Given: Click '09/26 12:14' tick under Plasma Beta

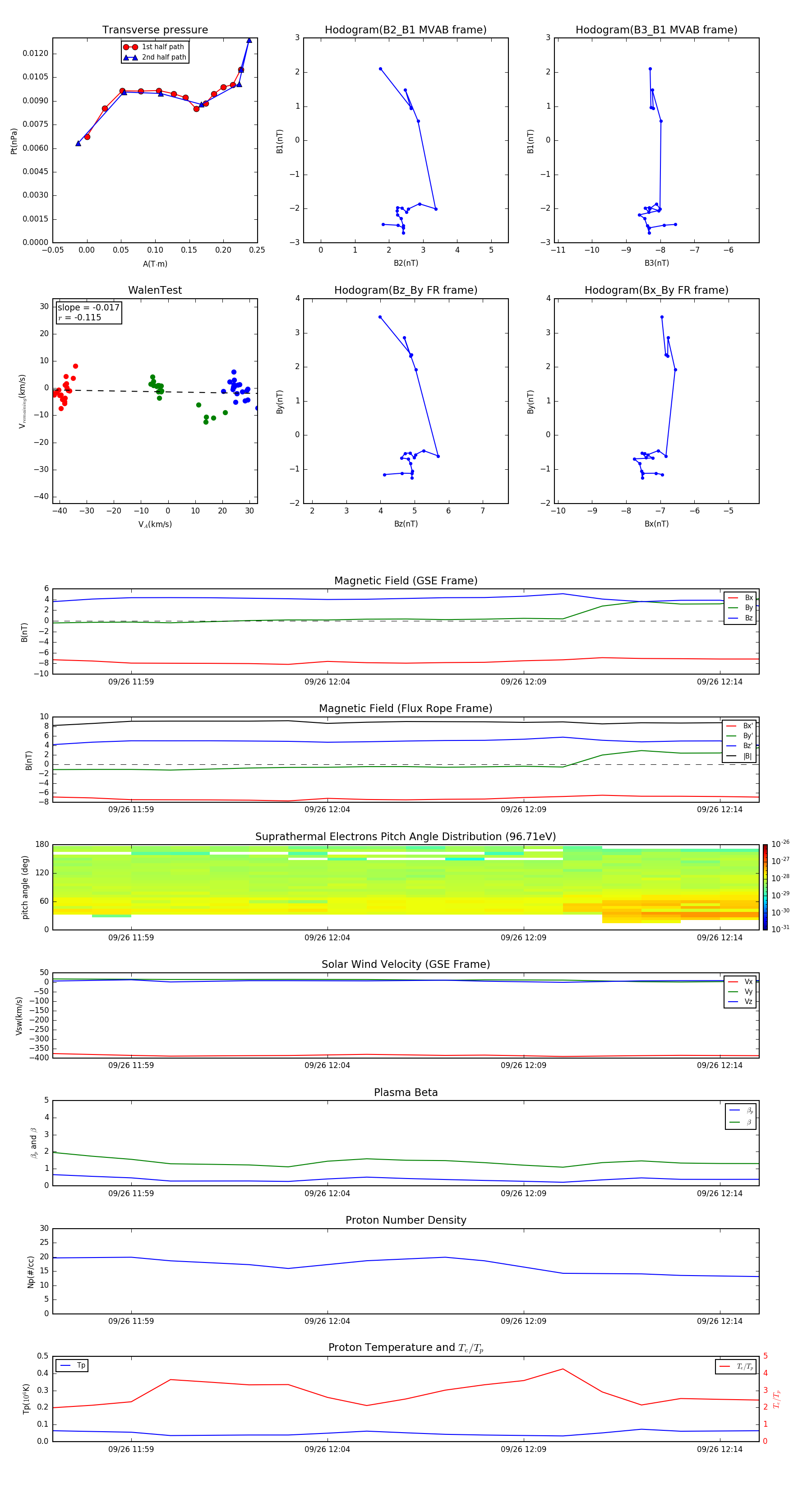Looking at the screenshot, I should pos(720,1193).
